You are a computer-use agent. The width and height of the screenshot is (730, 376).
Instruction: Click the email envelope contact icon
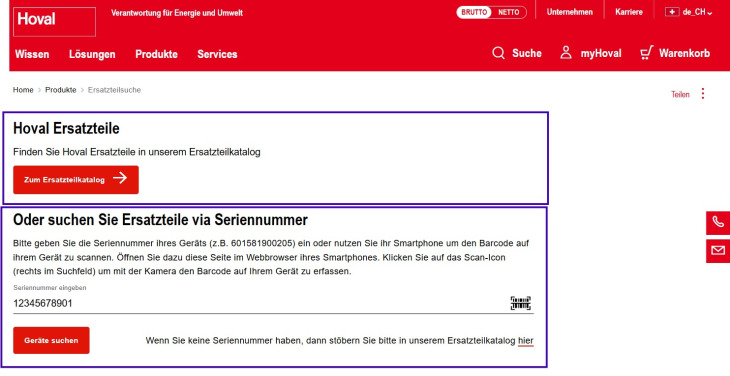pyautogui.click(x=718, y=251)
